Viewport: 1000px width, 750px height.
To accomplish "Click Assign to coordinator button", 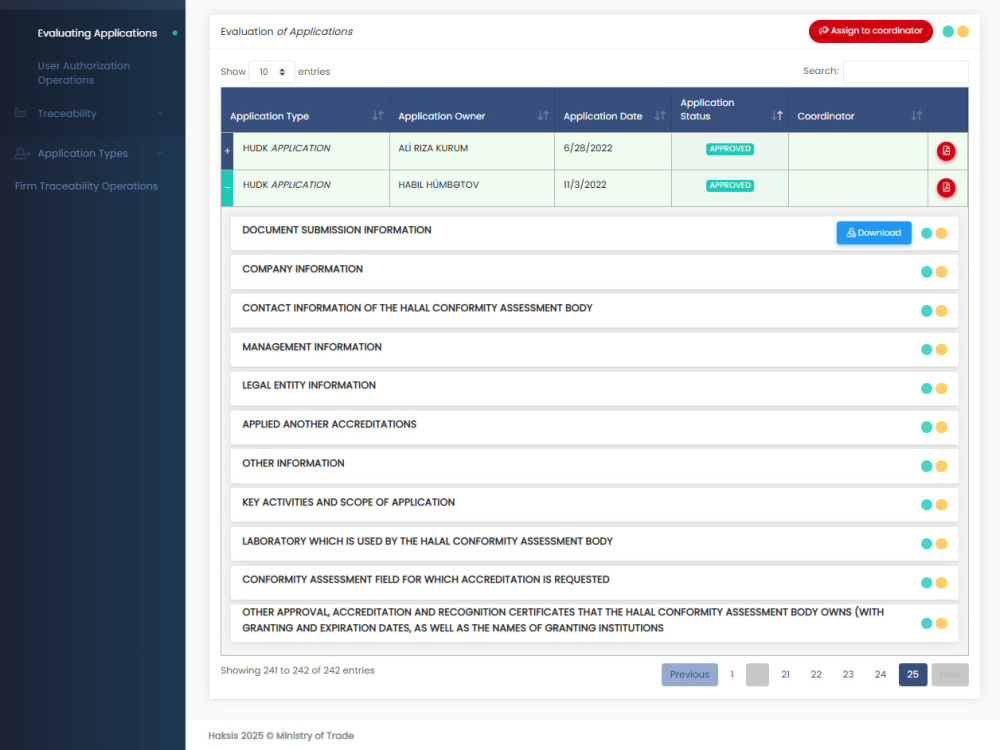I will (x=871, y=31).
